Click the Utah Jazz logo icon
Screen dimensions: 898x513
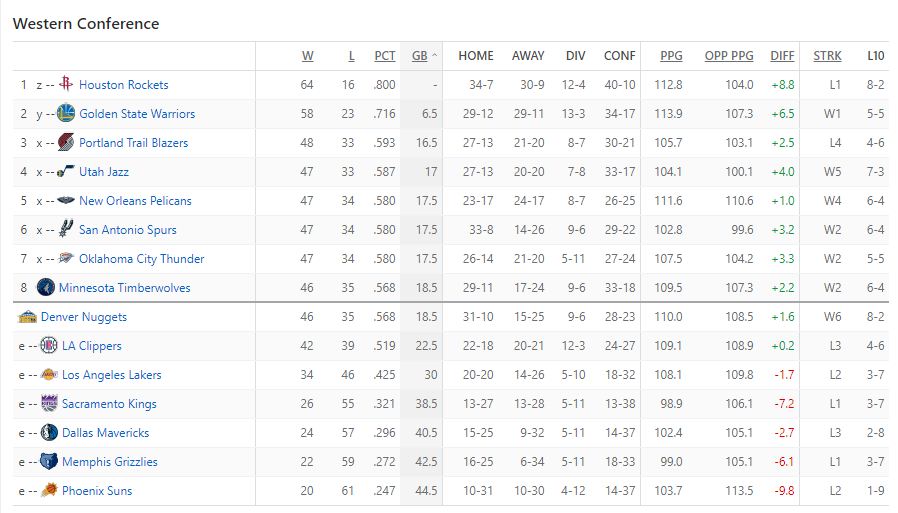click(x=66, y=172)
